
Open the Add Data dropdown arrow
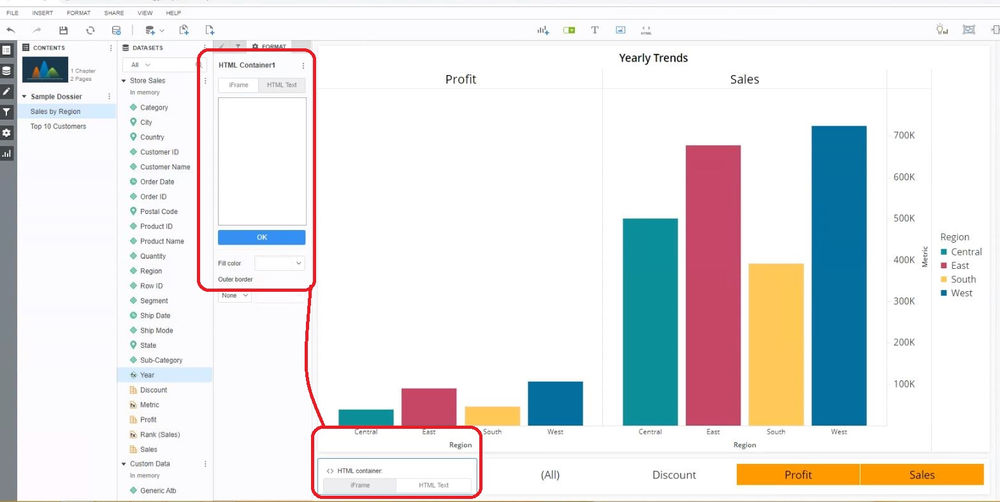161,30
